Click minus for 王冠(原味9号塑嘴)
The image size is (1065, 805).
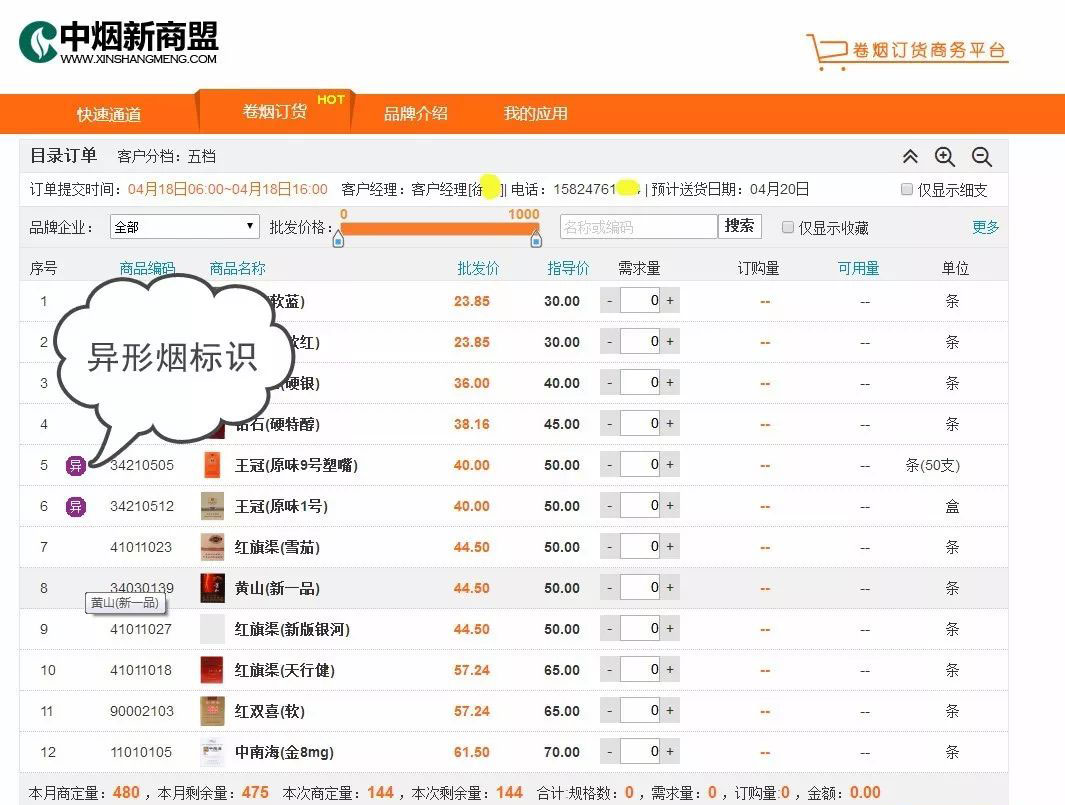point(610,465)
